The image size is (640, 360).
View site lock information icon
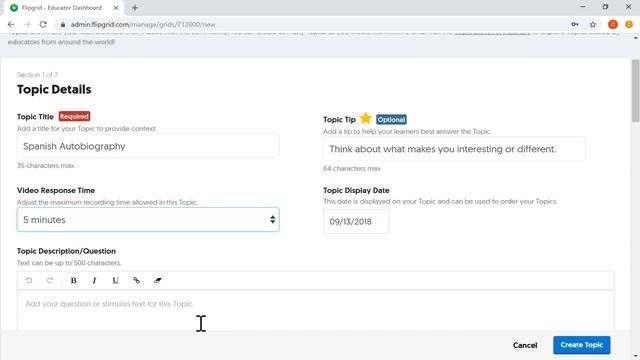click(63, 24)
